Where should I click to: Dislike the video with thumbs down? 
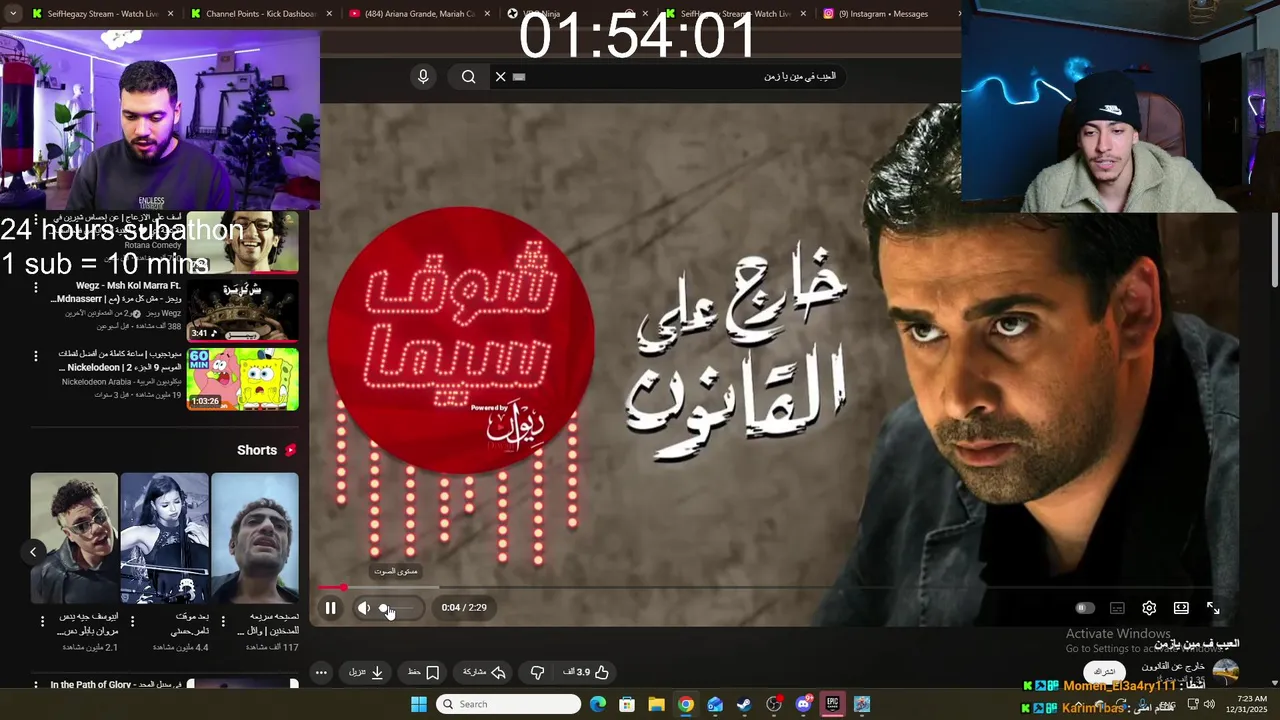(x=537, y=672)
